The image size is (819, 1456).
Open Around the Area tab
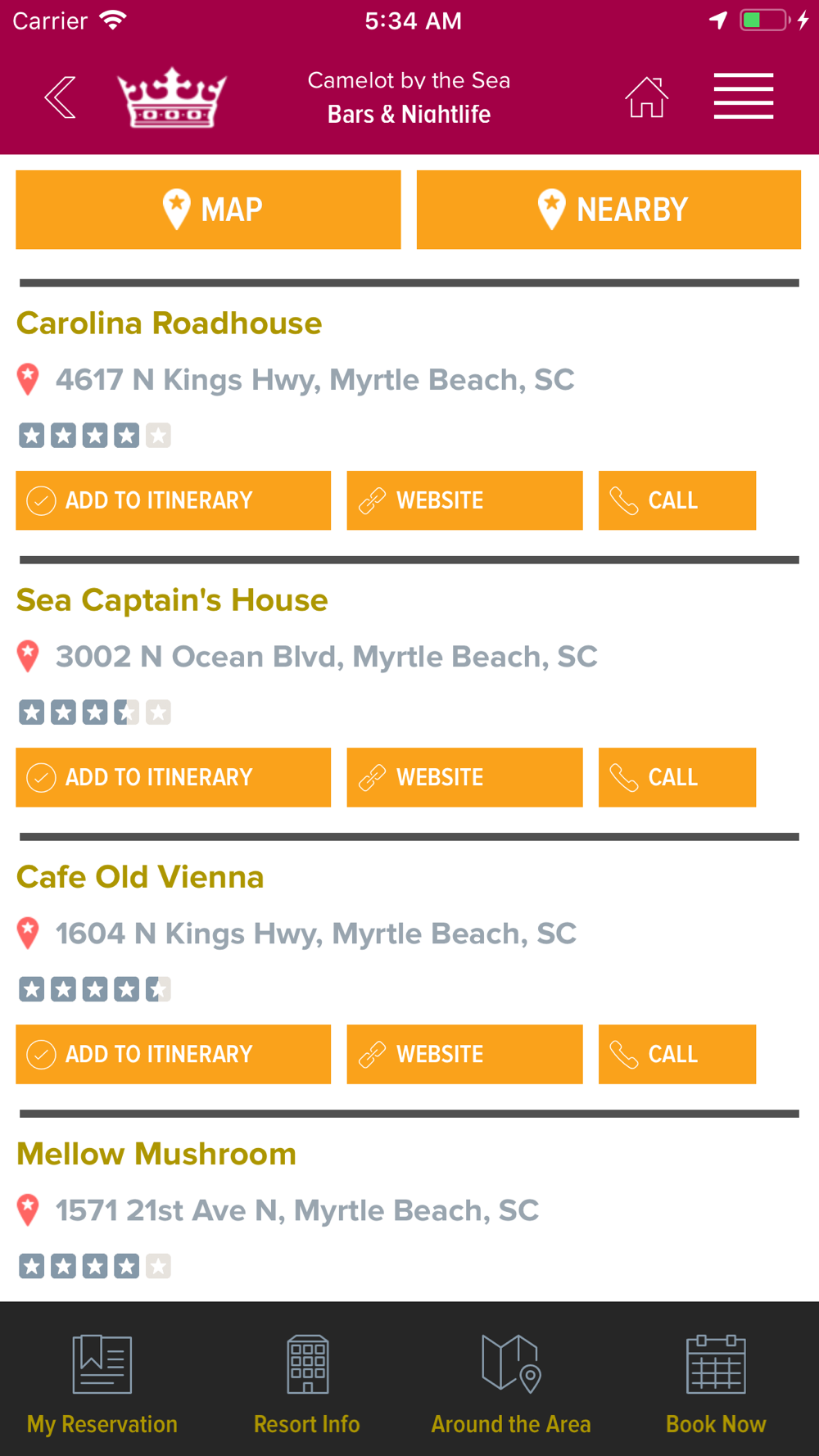pos(511,1383)
